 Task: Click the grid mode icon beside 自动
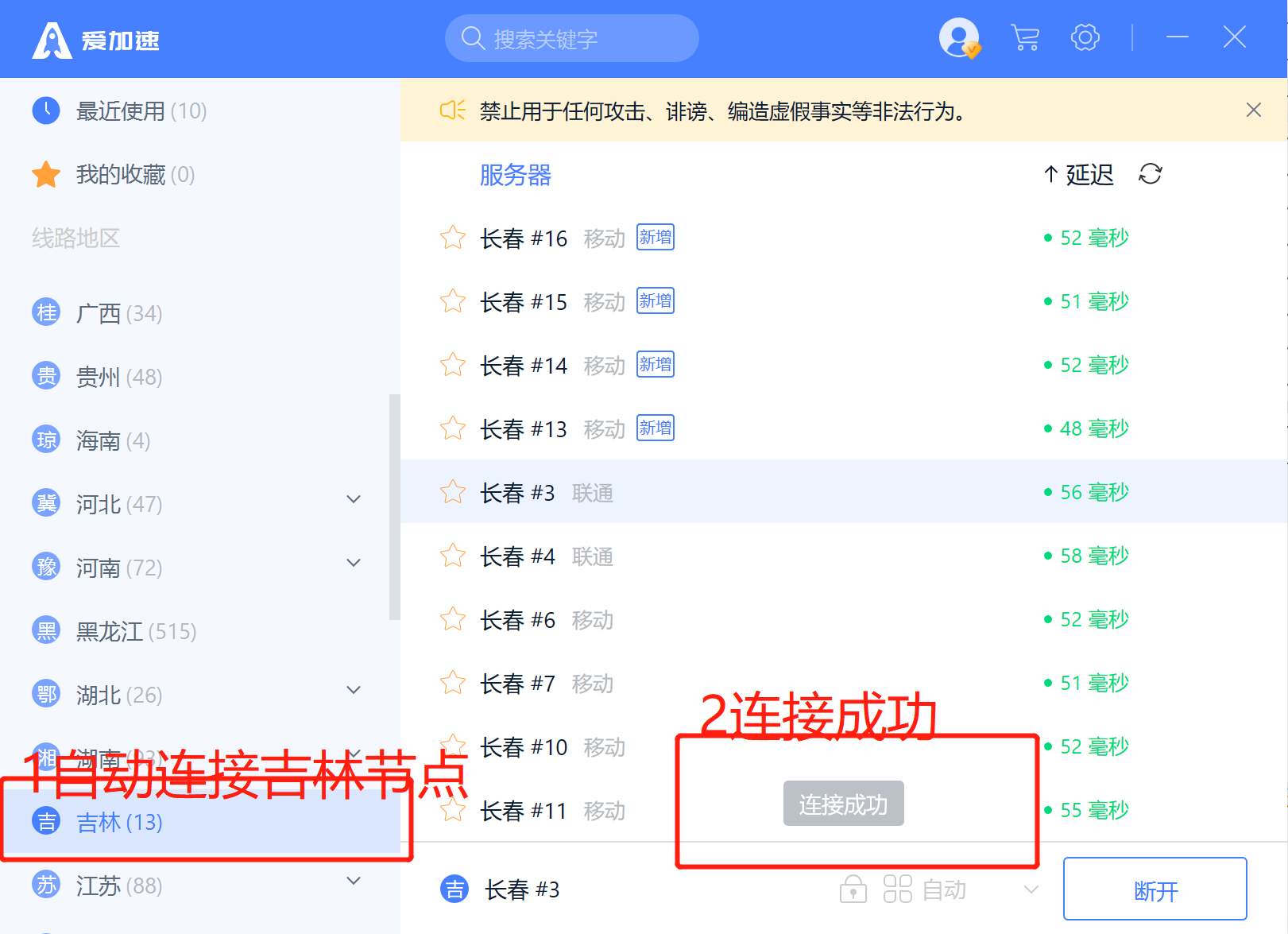[x=898, y=889]
